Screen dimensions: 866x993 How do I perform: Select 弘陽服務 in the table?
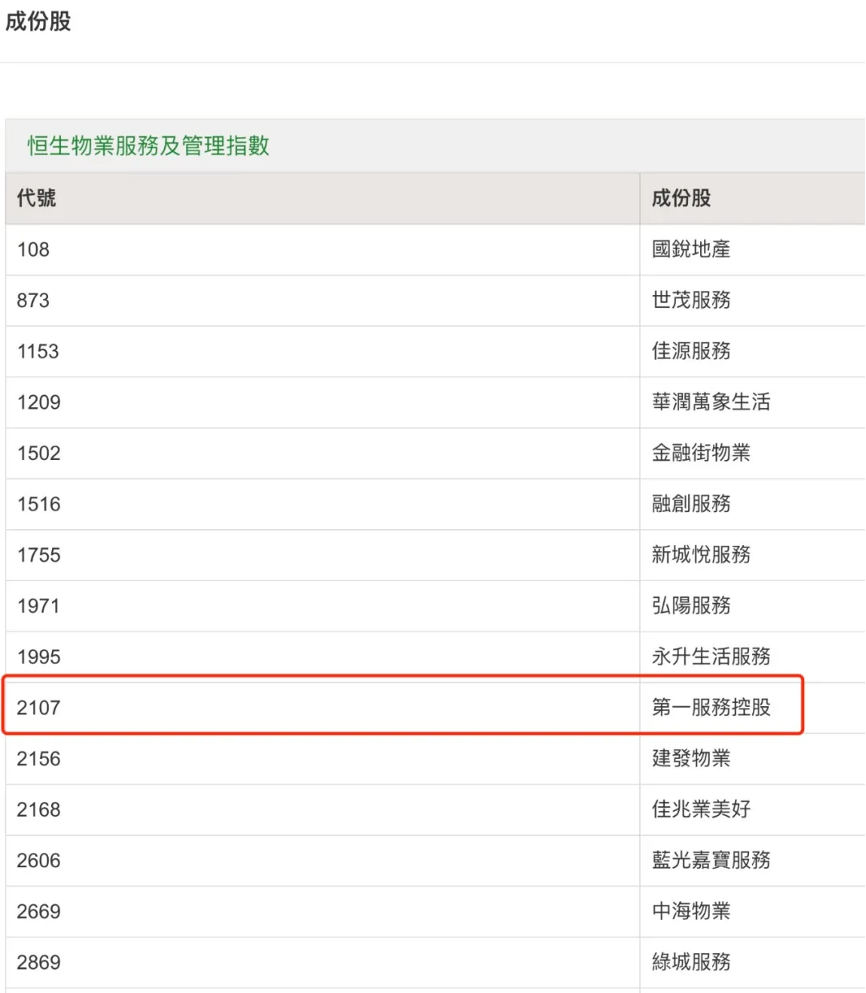pos(691,605)
